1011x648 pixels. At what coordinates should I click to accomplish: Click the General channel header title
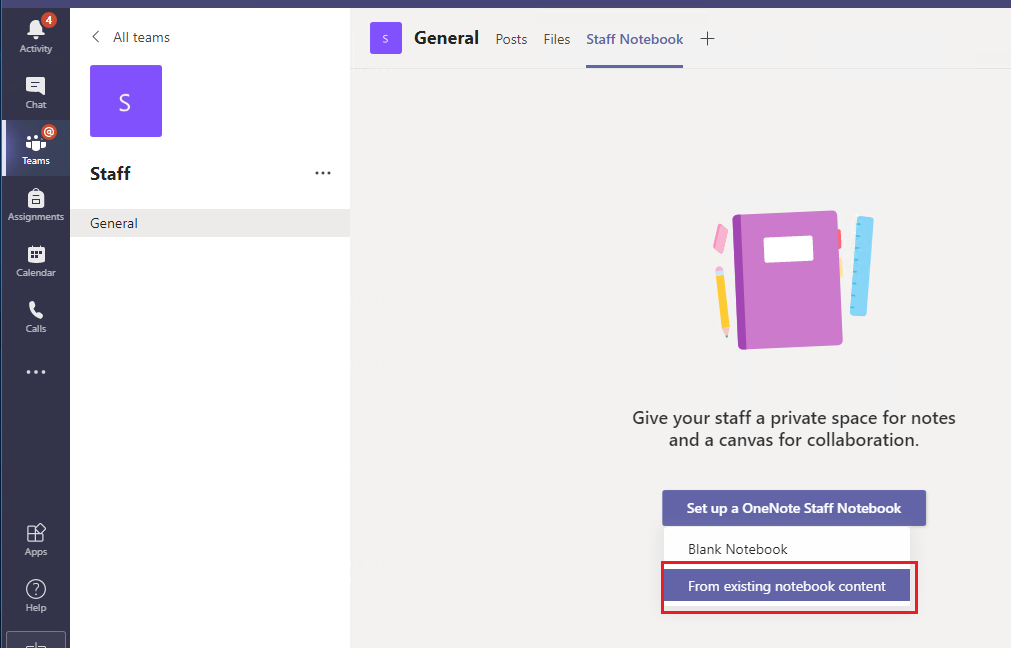click(446, 38)
